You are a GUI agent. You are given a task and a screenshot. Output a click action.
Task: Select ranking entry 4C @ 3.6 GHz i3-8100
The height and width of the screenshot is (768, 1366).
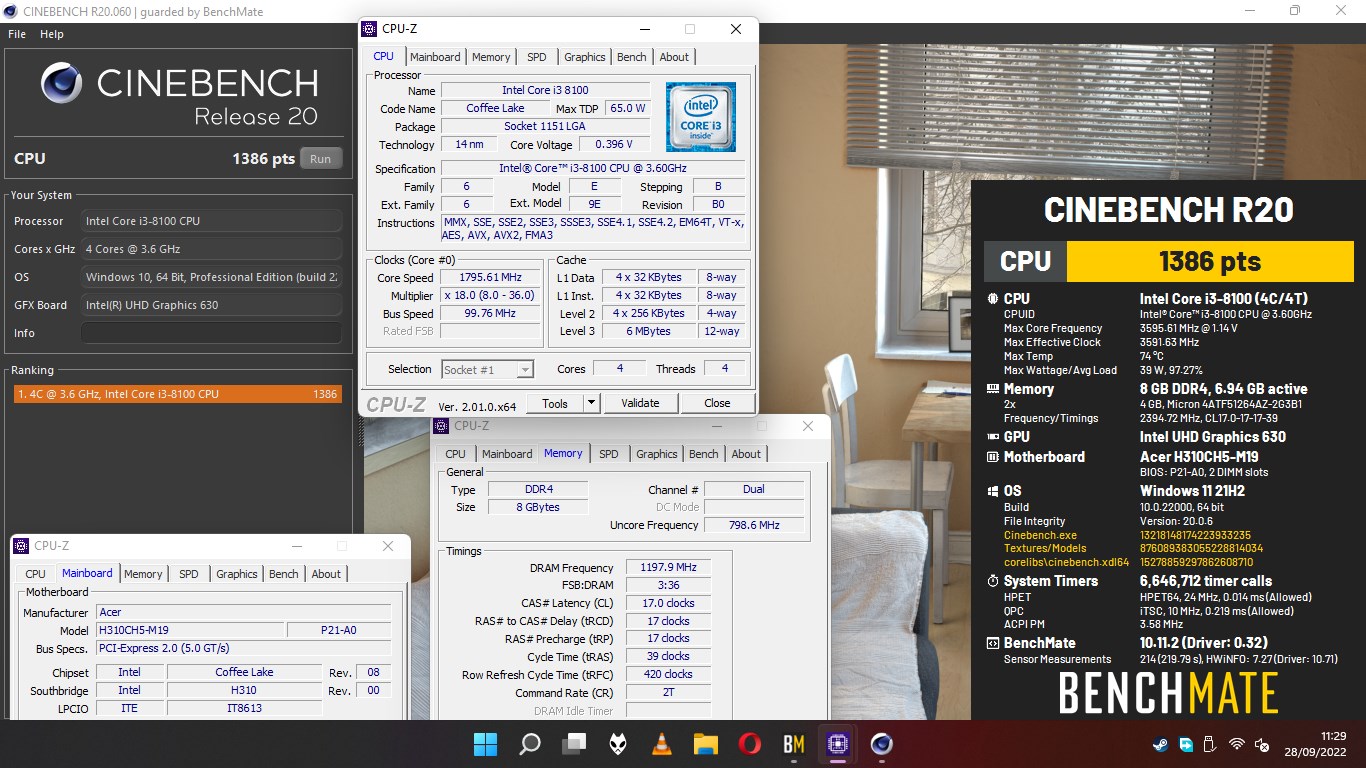(x=177, y=394)
